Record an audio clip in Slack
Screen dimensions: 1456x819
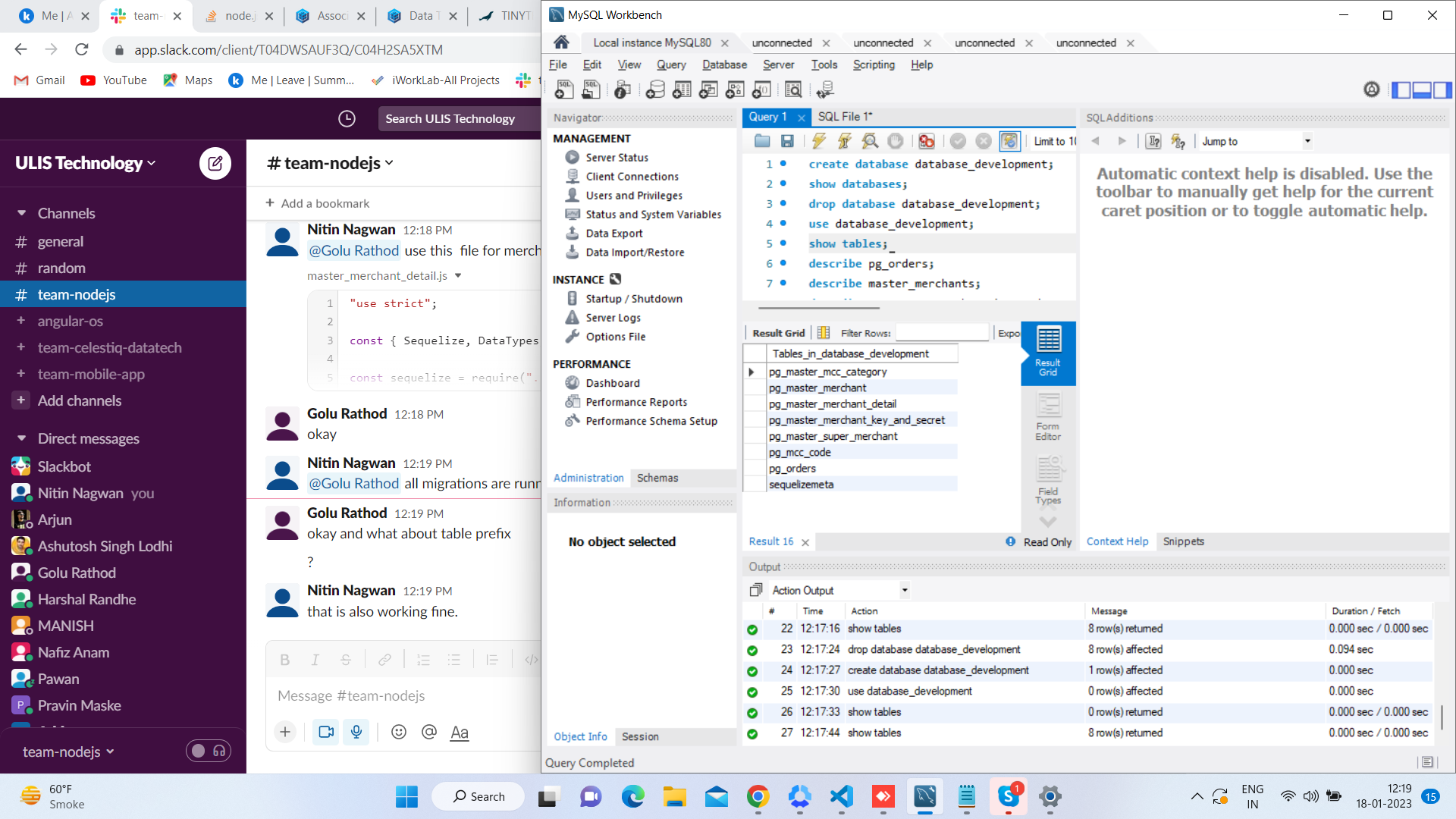click(356, 732)
